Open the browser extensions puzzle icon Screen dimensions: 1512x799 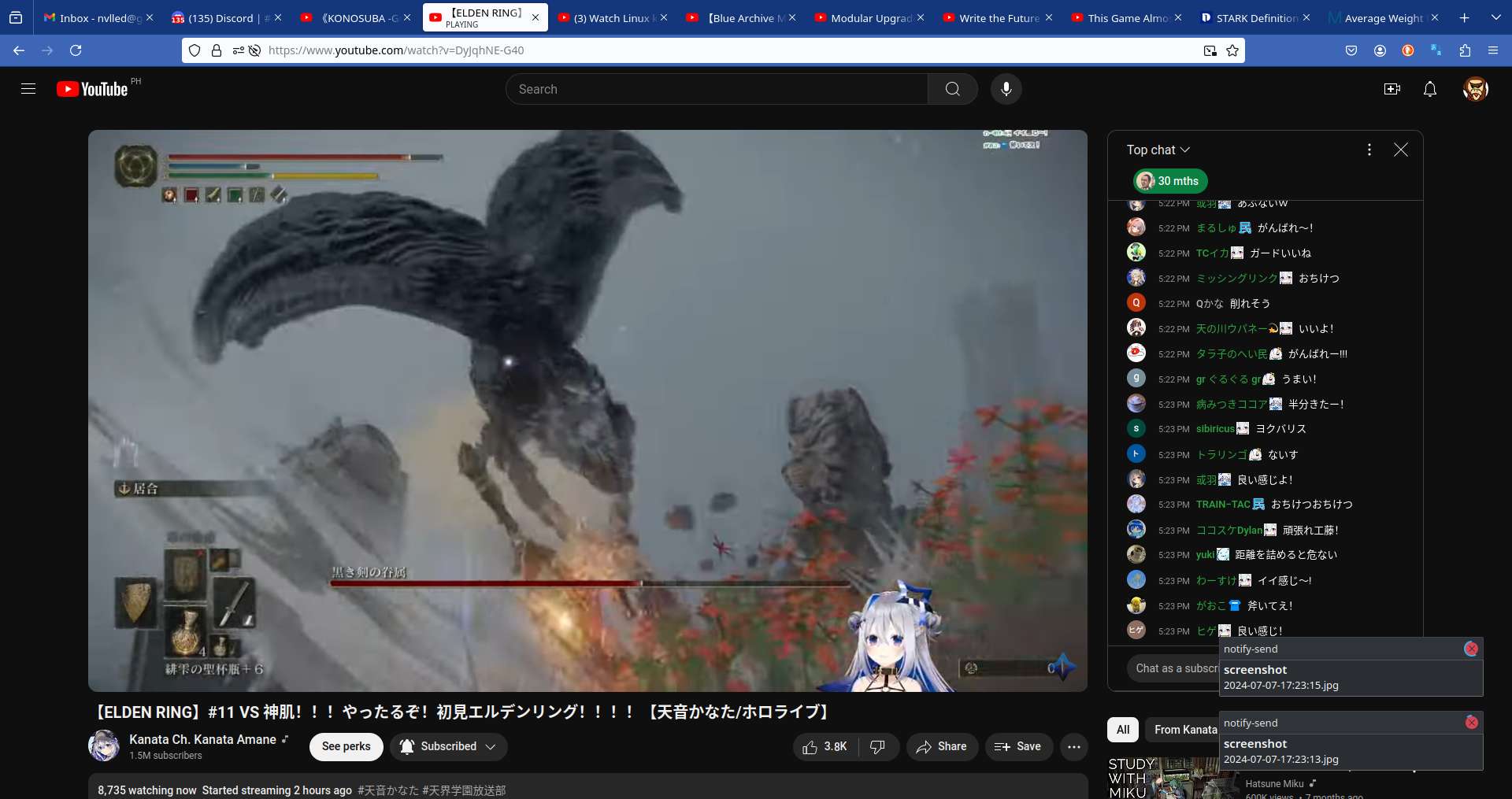click(x=1465, y=50)
